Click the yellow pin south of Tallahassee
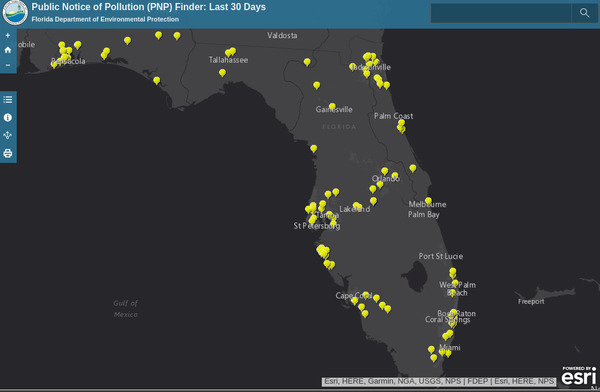Screen dimensions: 600x392 click(222, 73)
